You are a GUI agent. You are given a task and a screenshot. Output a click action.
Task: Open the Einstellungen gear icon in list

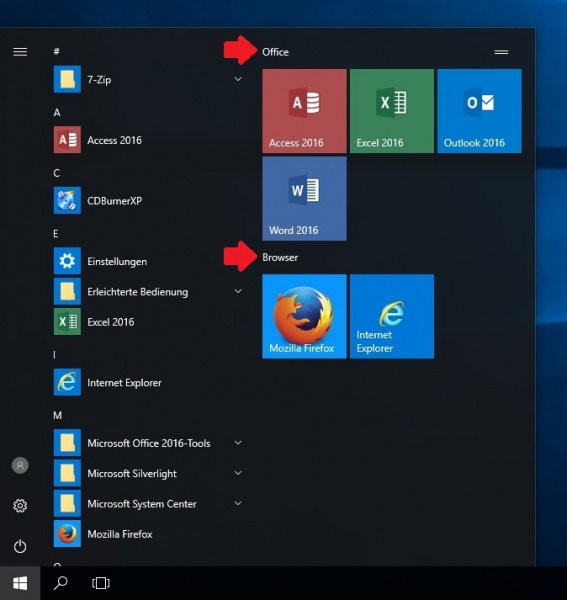(67, 261)
